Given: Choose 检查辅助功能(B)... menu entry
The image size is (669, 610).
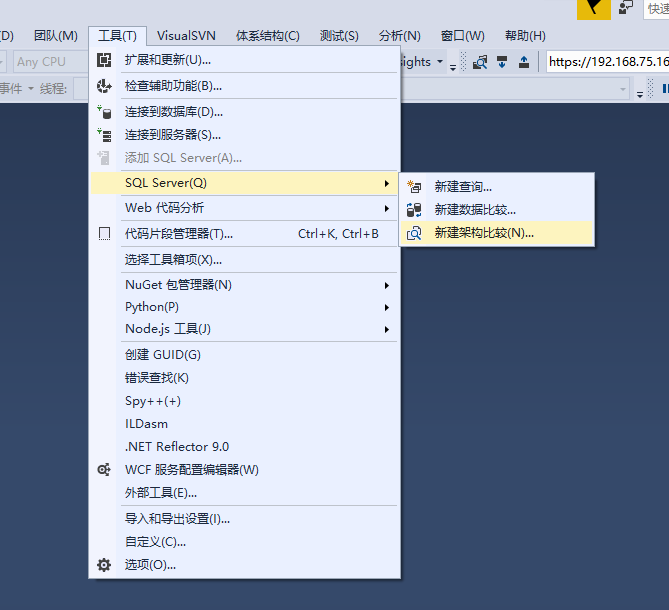Looking at the screenshot, I should click(244, 86).
